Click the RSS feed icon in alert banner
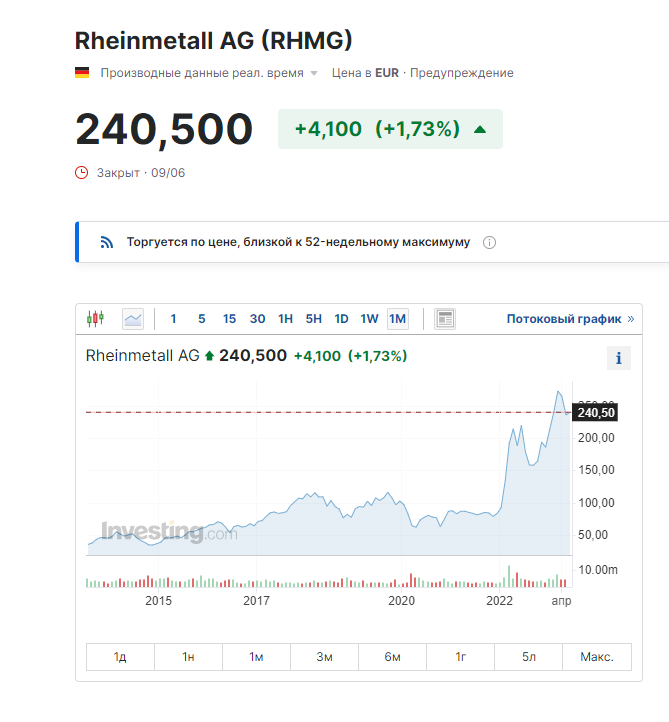Viewport: 669px width, 722px height. point(107,242)
